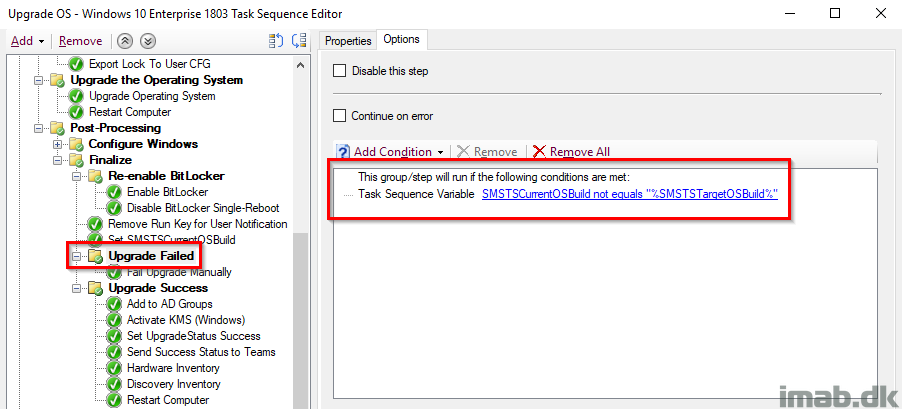Screen dimensions: 902x409
Task: Select the Add to AD Groups step
Action: (170, 304)
